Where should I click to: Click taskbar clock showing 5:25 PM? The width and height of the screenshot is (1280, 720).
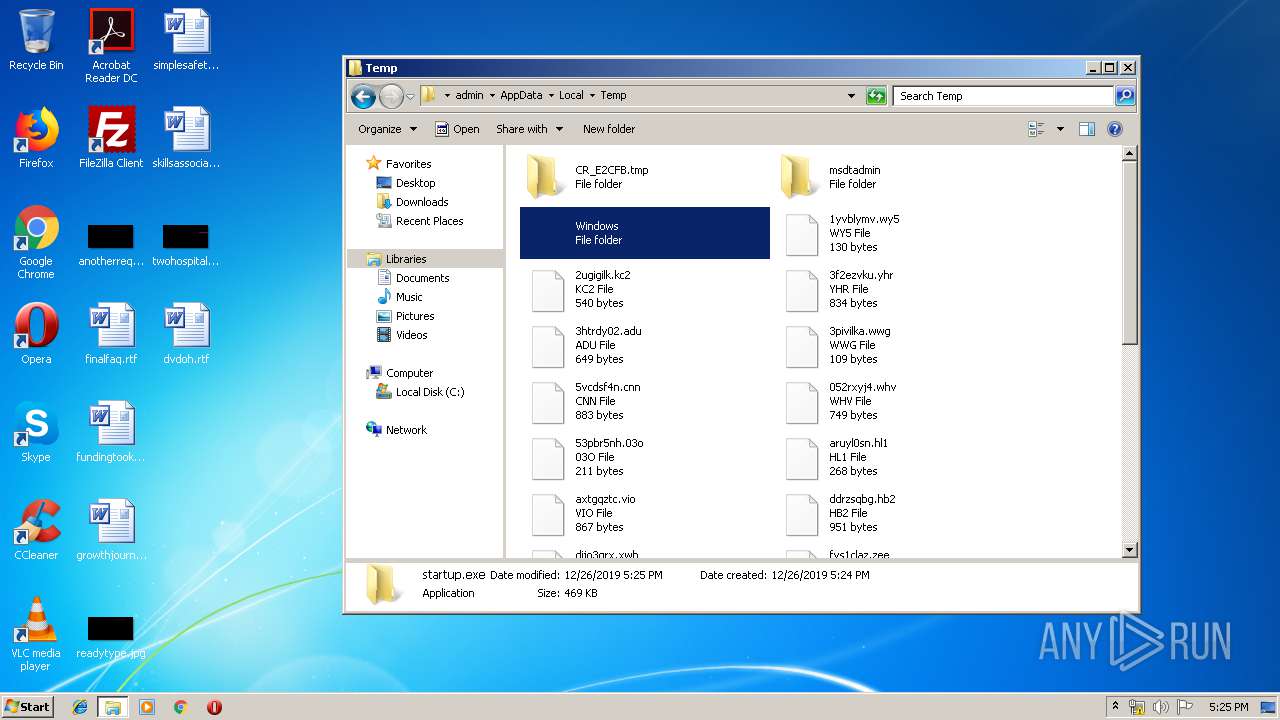[1228, 707]
